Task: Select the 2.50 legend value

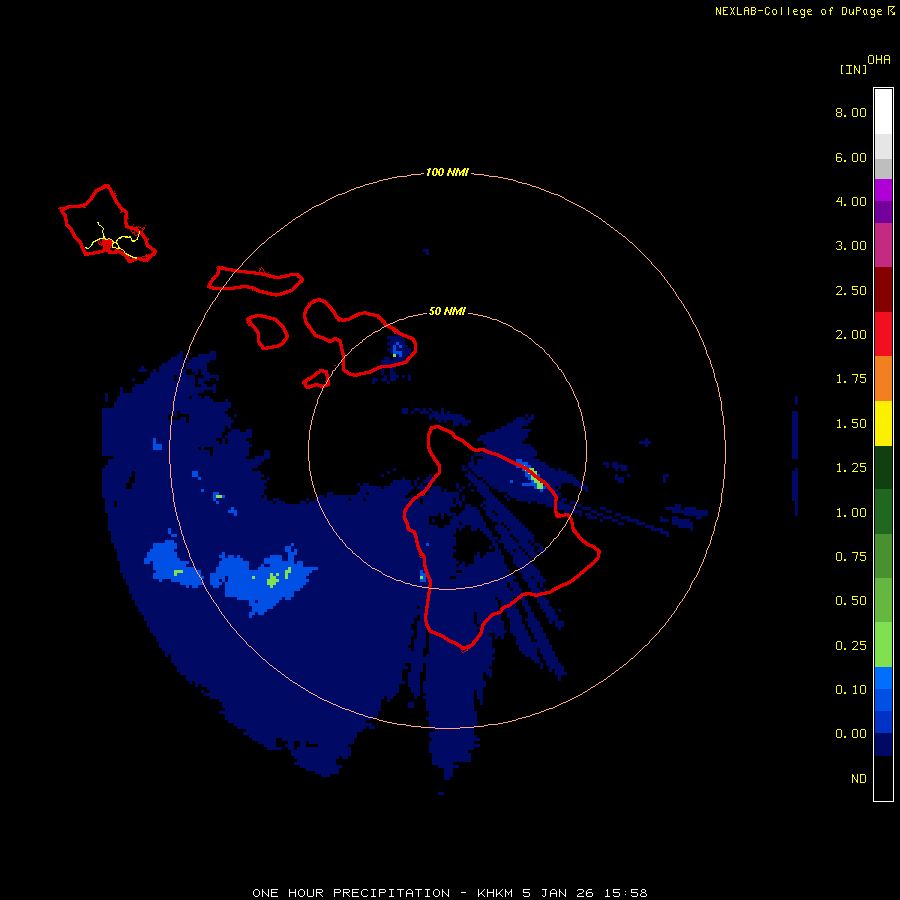Action: (851, 290)
